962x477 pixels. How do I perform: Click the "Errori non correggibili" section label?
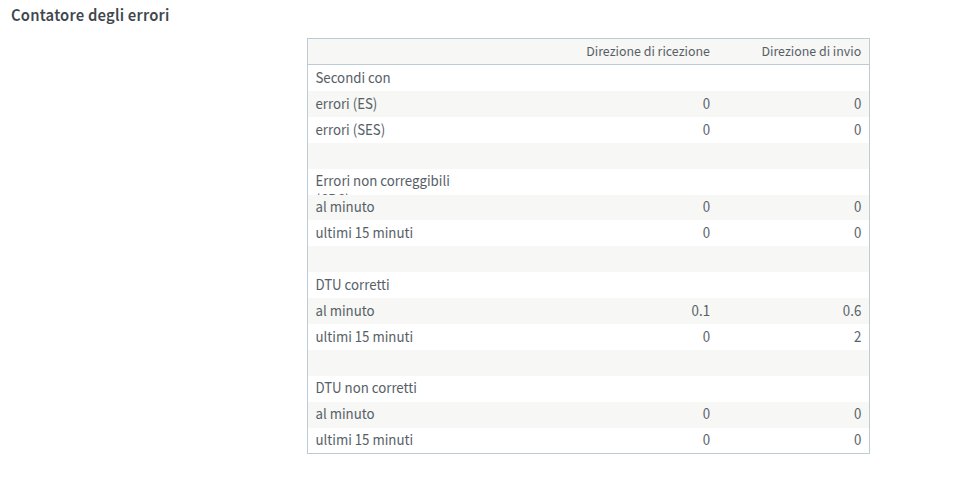383,181
